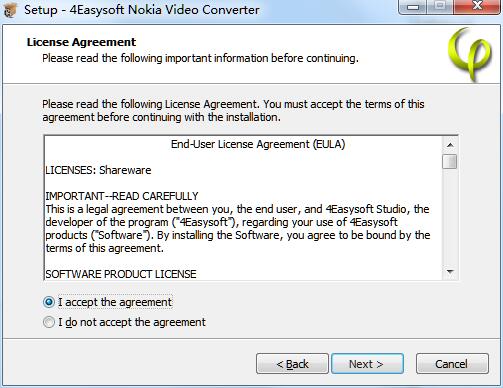503x388 pixels.
Task: Select "I do not accept the agreement" option
Action: [x=49, y=322]
